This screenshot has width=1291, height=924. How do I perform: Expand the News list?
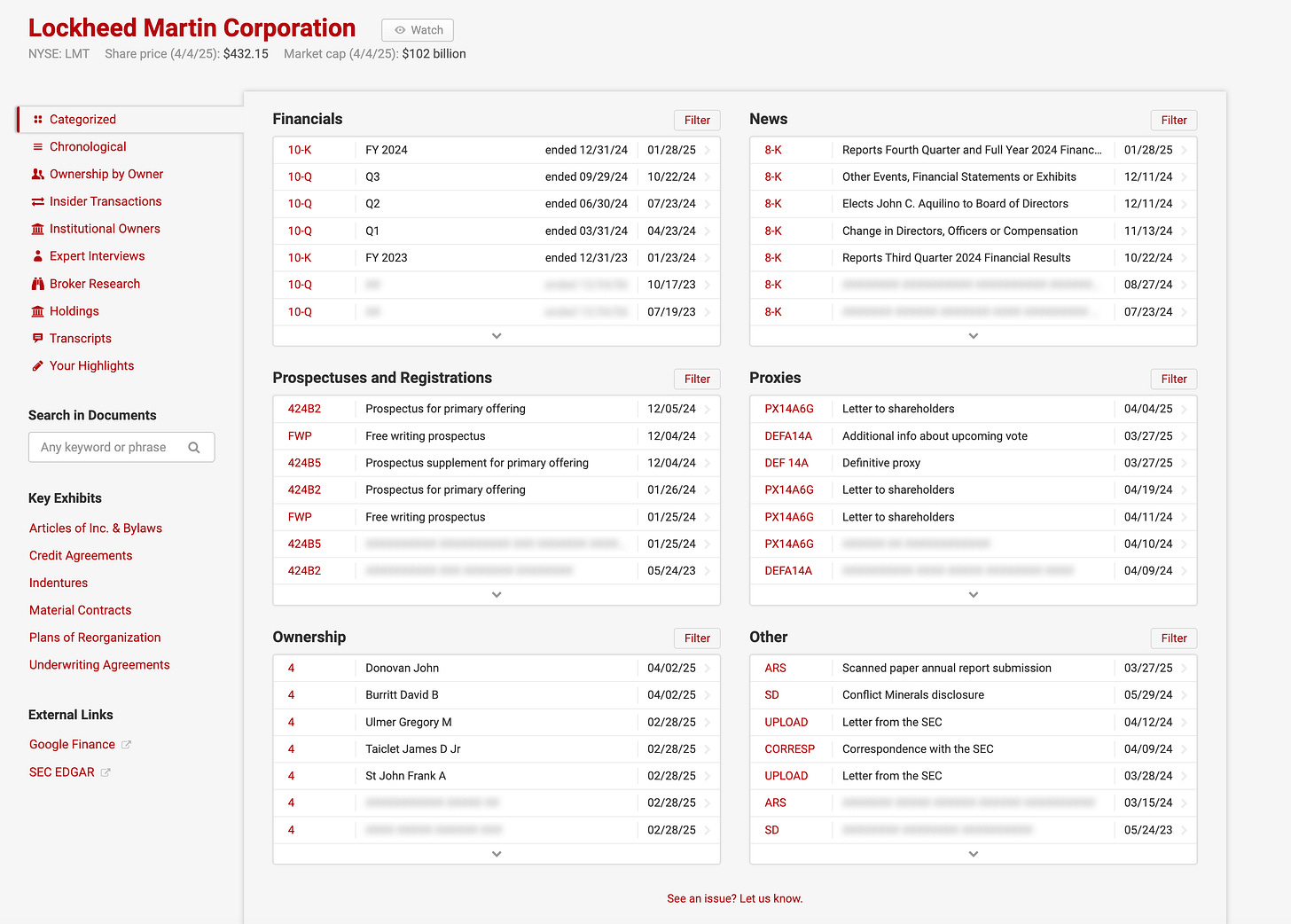pos(974,336)
